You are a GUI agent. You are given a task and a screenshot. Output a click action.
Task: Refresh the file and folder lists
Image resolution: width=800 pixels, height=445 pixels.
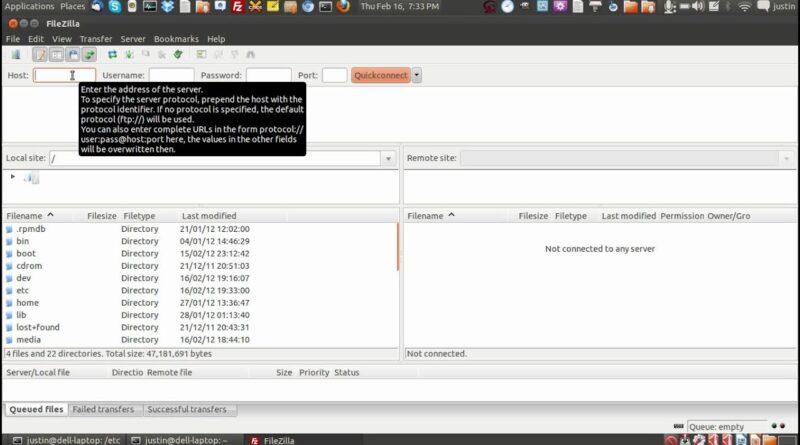click(x=112, y=55)
